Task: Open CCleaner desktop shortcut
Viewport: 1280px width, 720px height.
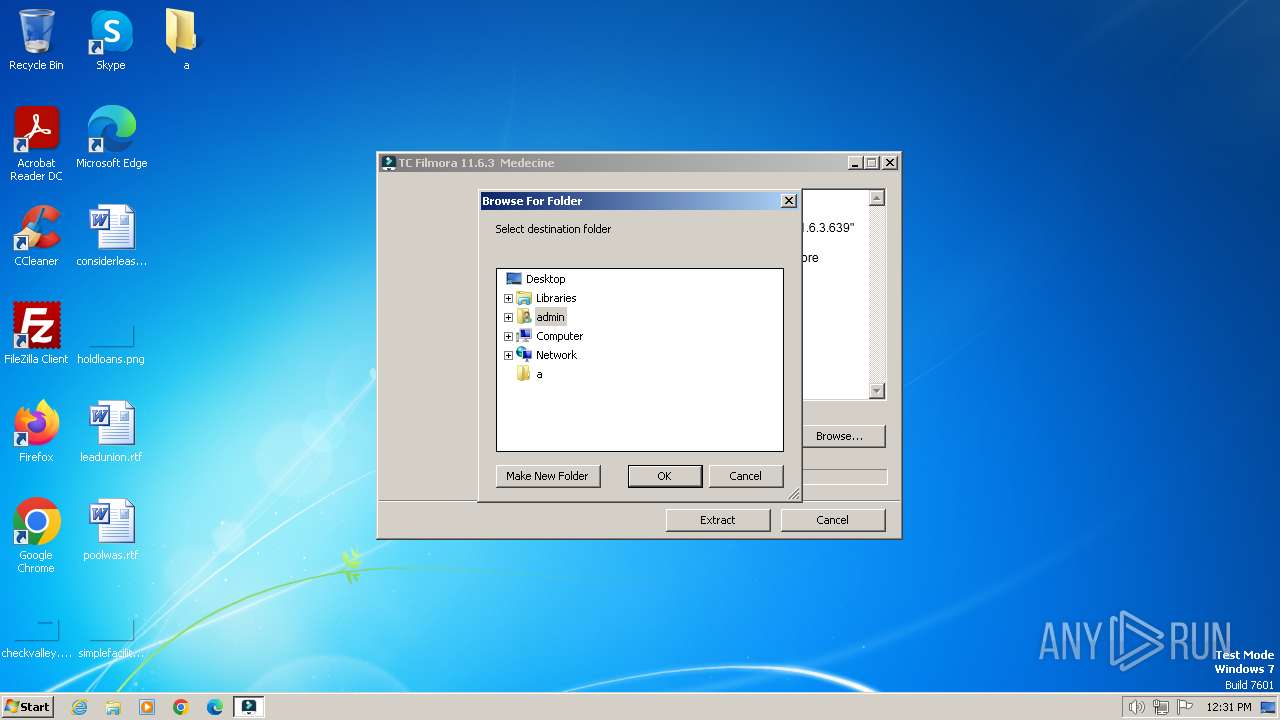Action: [x=36, y=236]
